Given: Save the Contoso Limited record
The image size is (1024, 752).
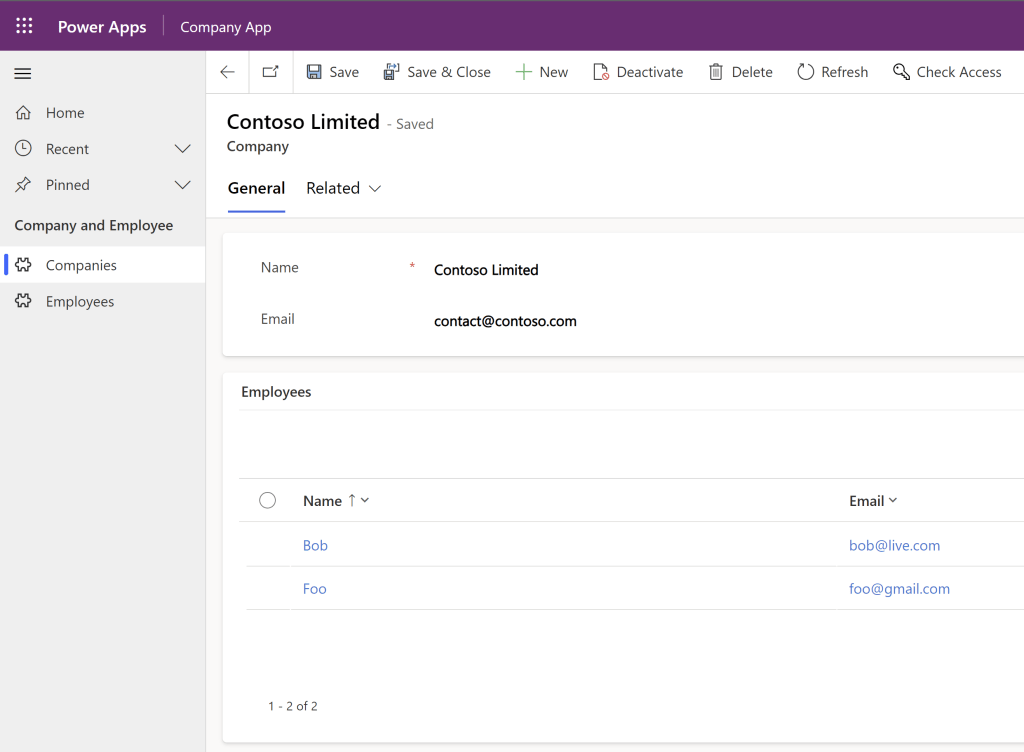Looking at the screenshot, I should click(332, 72).
